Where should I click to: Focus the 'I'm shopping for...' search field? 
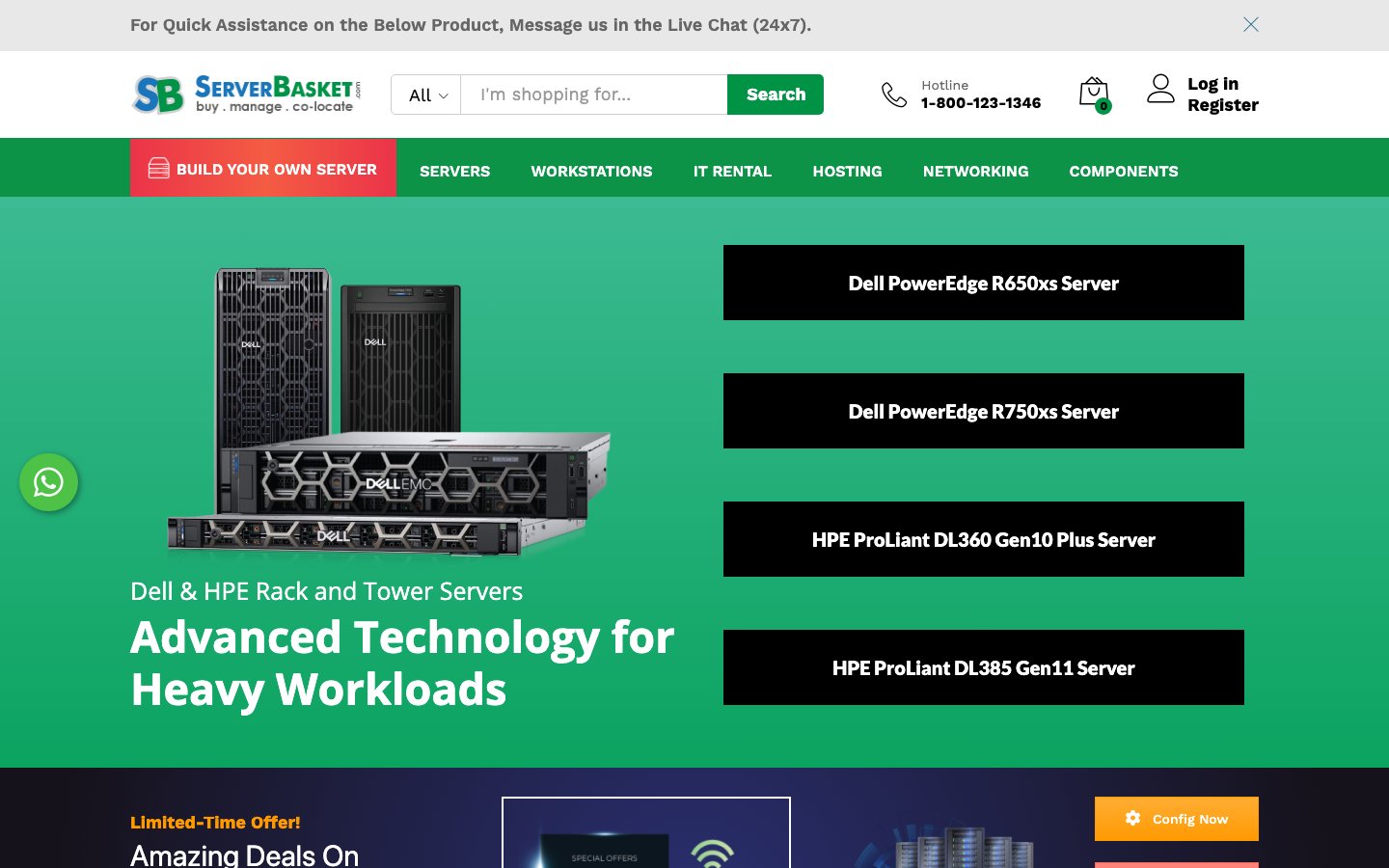coord(594,95)
